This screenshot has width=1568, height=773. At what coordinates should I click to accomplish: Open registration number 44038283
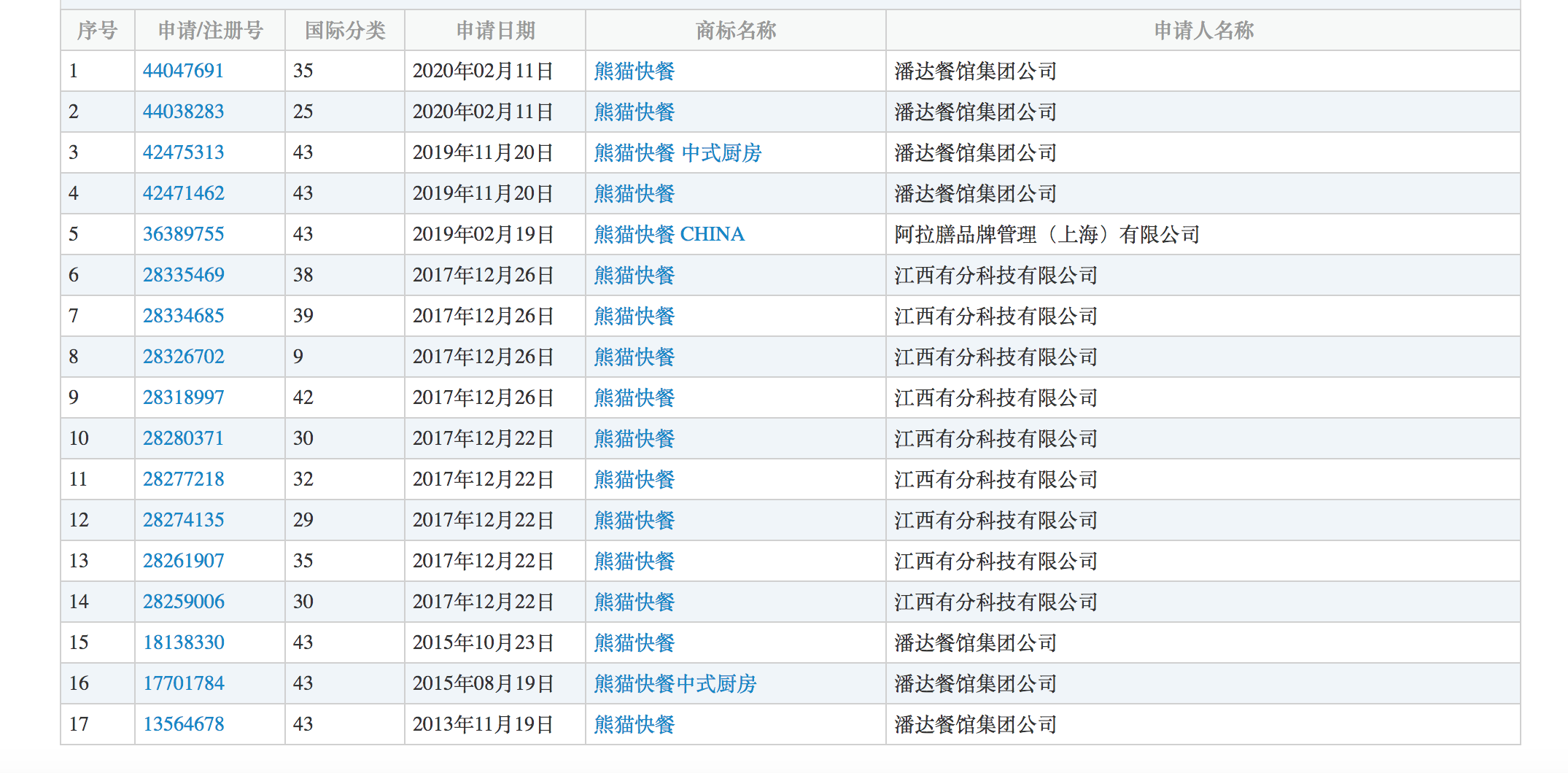[183, 112]
